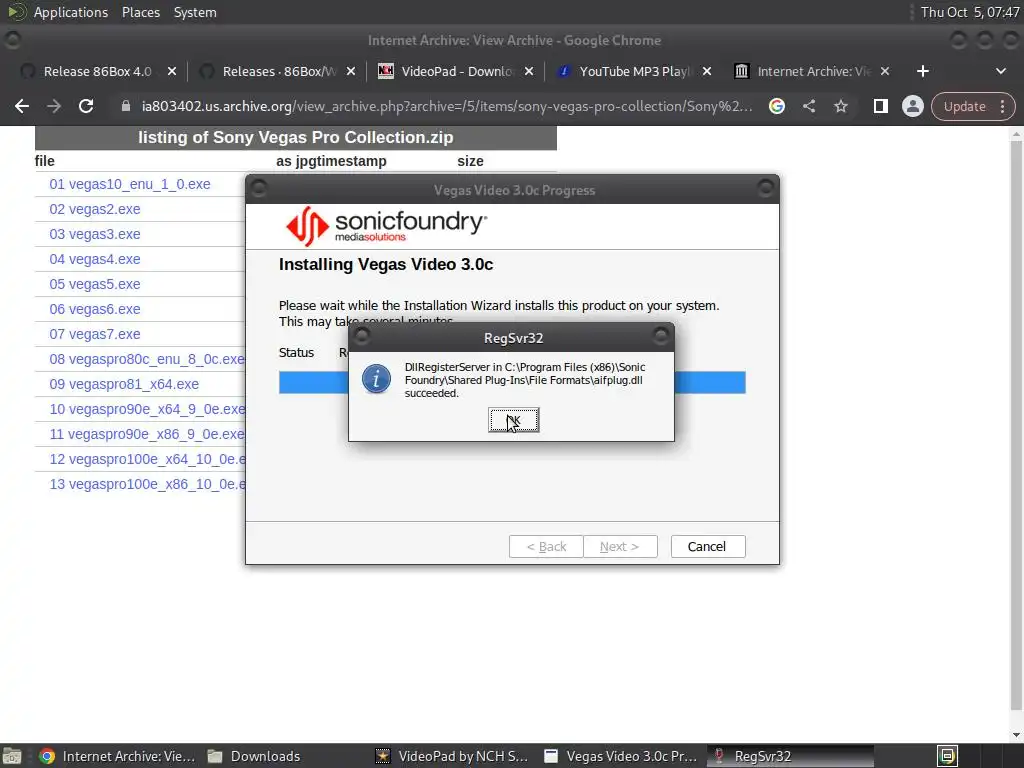Click Cancel in the Vegas Video installer
This screenshot has width=1024, height=768.
(x=708, y=547)
